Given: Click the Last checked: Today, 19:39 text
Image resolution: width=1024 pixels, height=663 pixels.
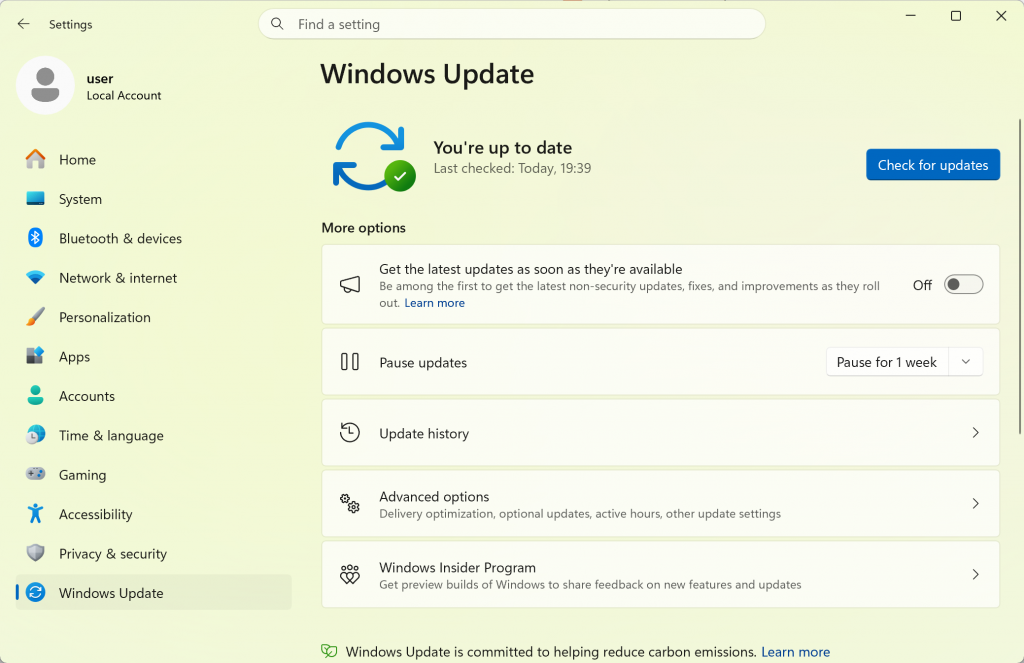Looking at the screenshot, I should (x=512, y=168).
